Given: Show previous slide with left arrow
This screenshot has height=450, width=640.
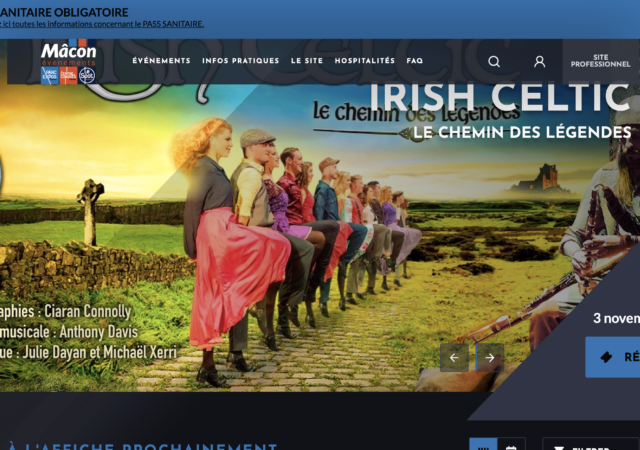Looking at the screenshot, I should 454,358.
